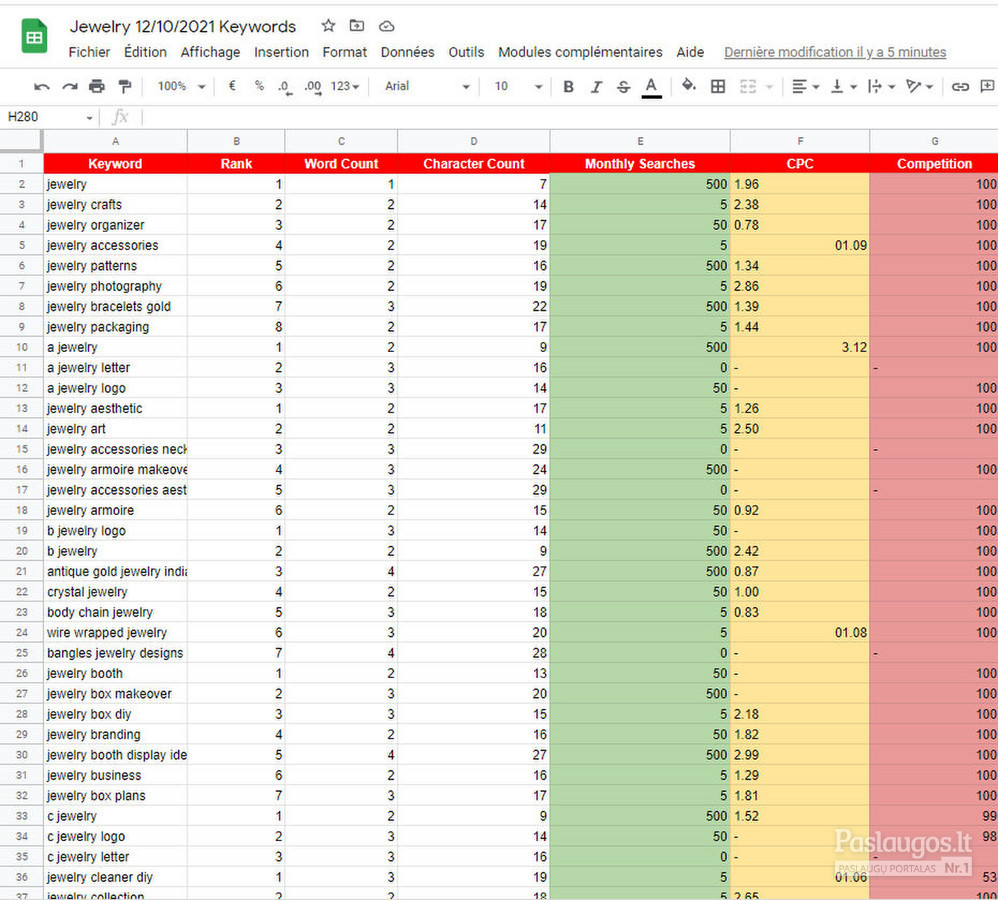Decrease decimal places

coord(285,87)
